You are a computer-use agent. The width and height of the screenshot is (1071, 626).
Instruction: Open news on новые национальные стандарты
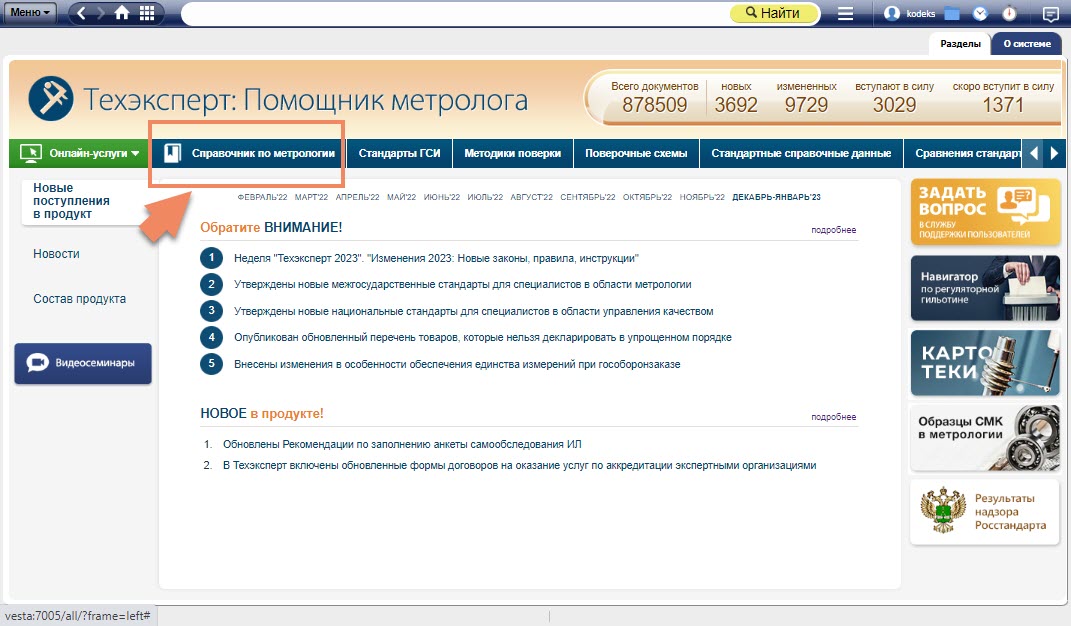(473, 312)
